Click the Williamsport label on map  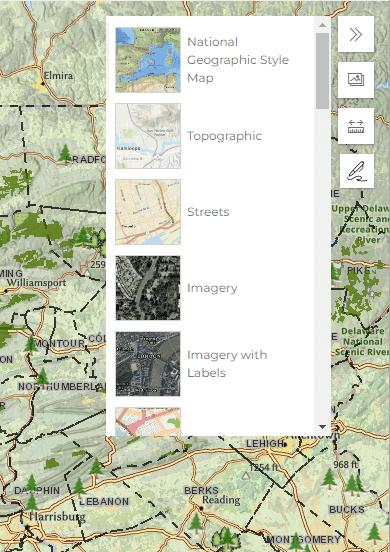pos(36,283)
